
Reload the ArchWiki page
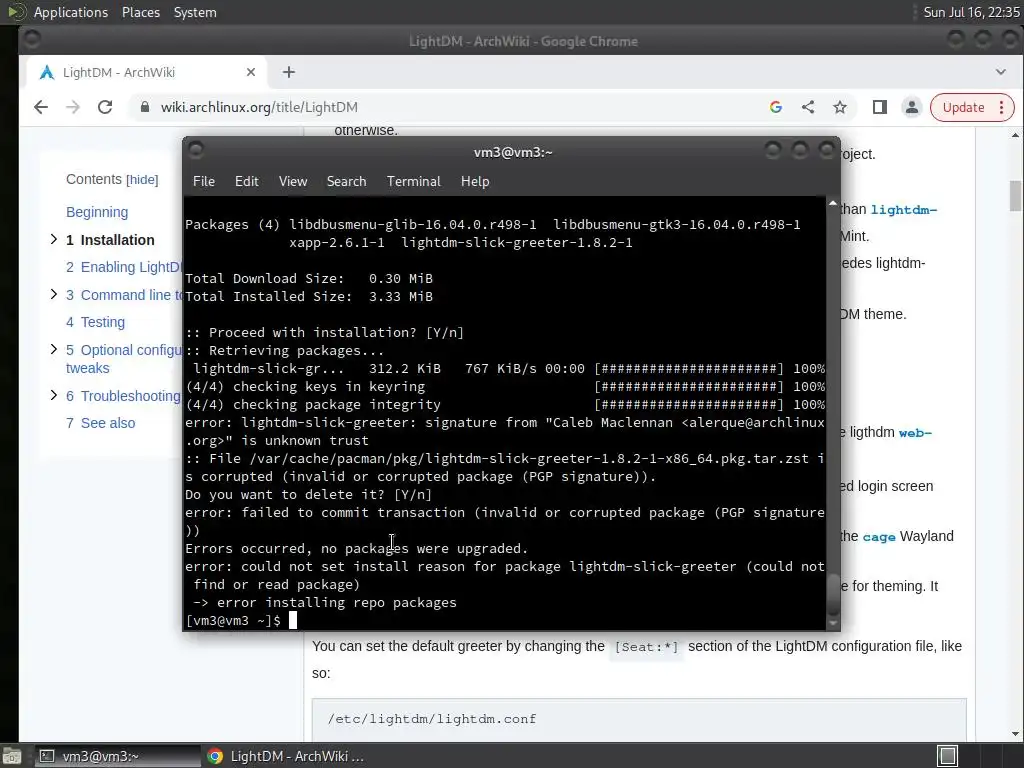(x=104, y=107)
